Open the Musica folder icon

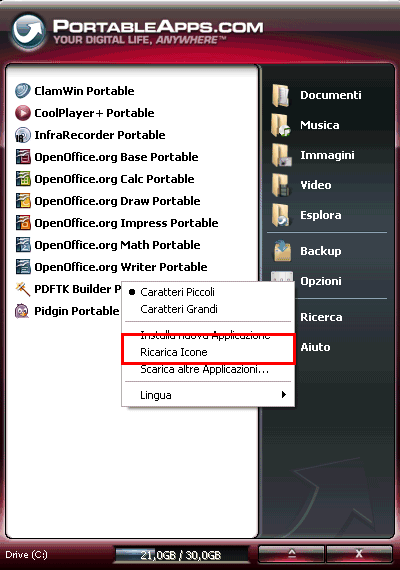281,125
